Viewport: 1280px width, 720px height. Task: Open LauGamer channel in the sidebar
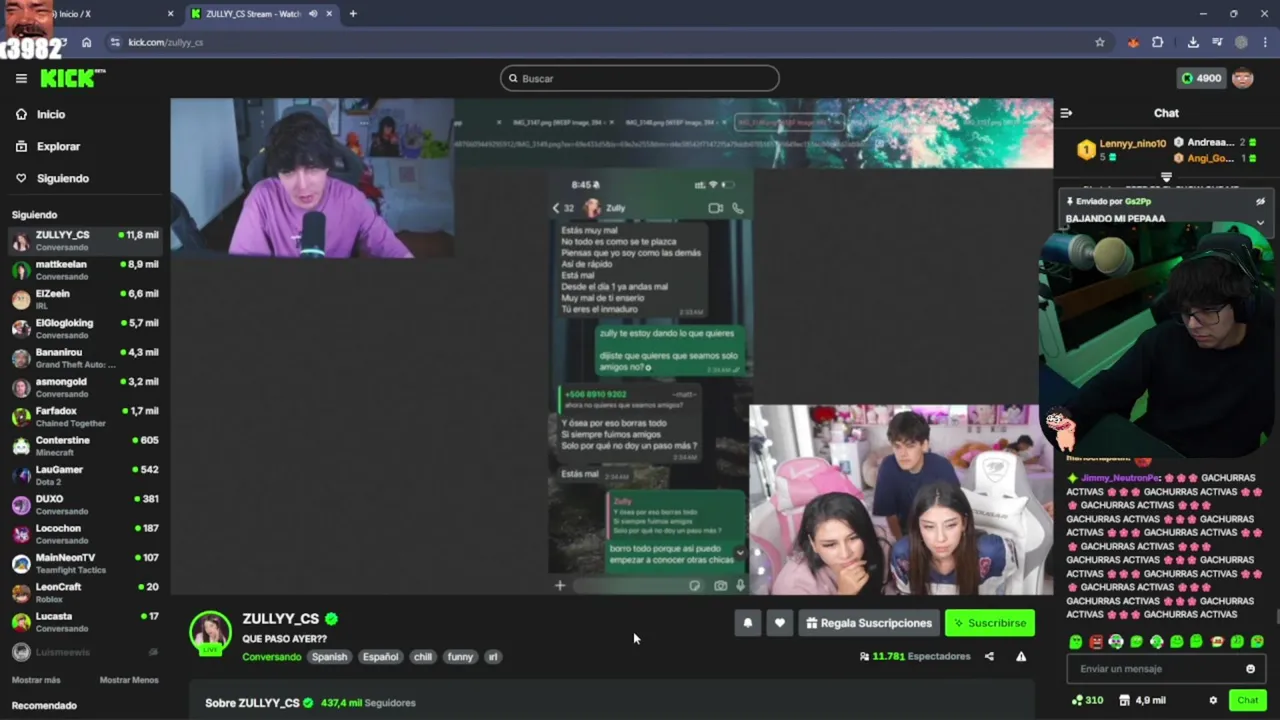[85, 475]
